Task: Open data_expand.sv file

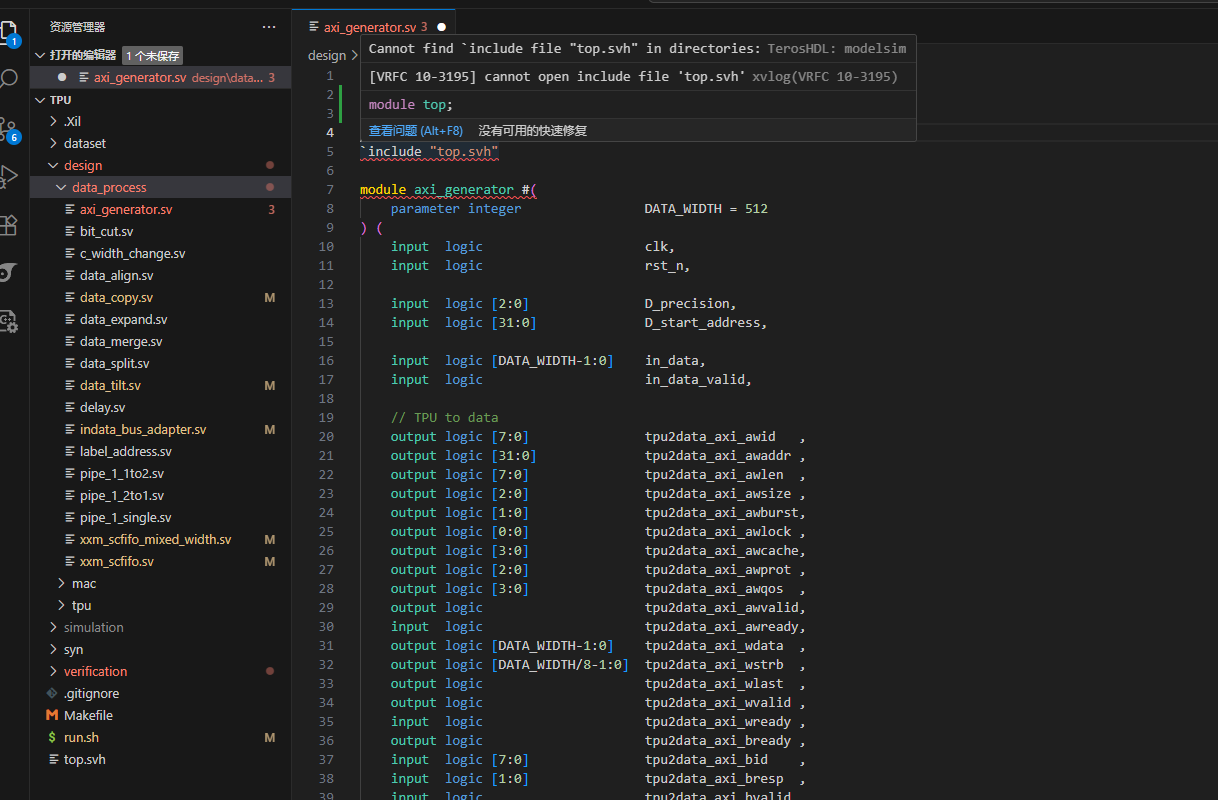Action: tap(124, 319)
